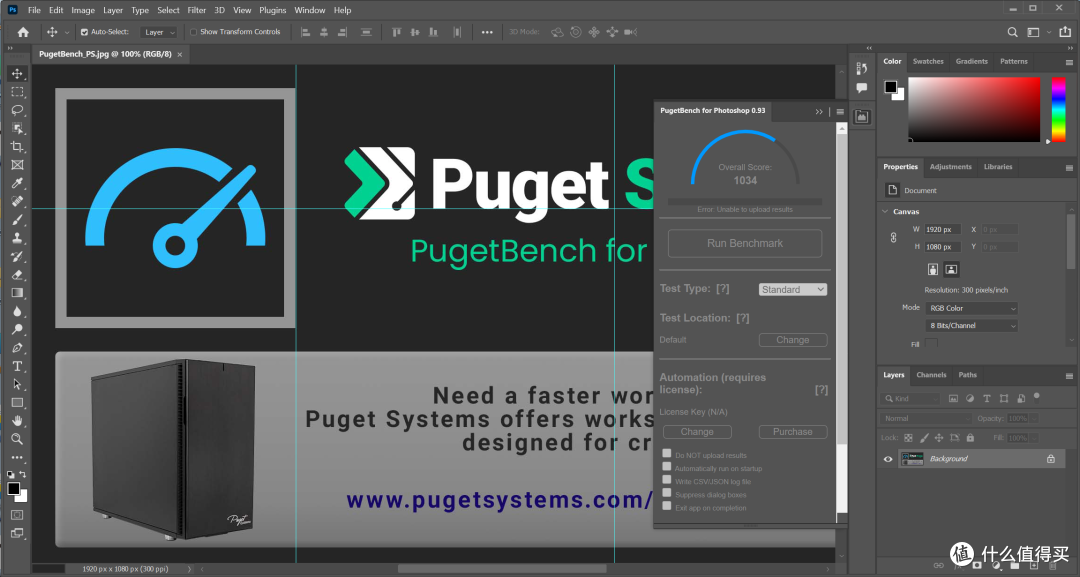The height and width of the screenshot is (577, 1080).
Task: Click the Run Benchmark button
Action: pos(745,243)
